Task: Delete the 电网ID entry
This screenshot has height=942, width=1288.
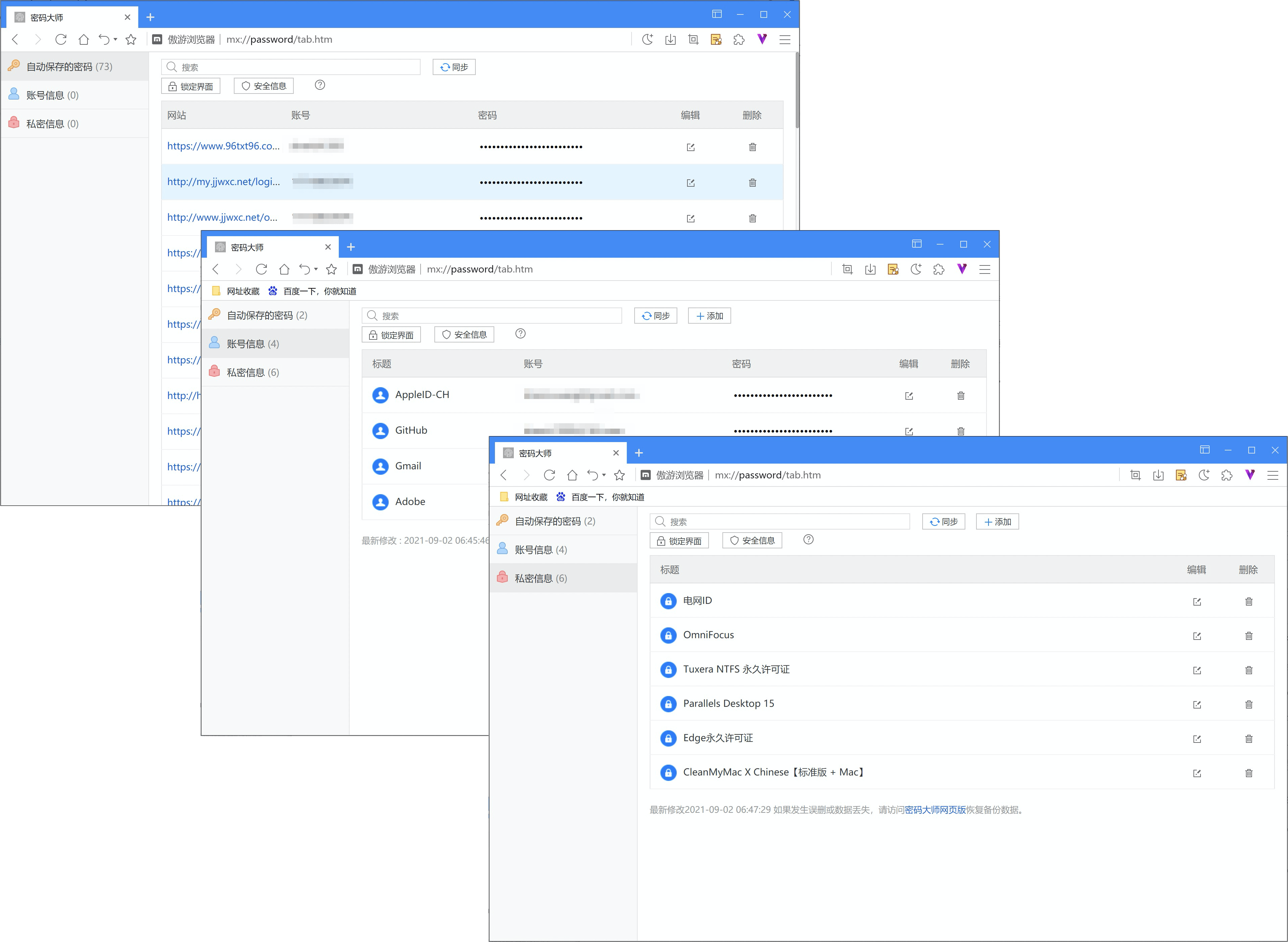Action: [1249, 602]
